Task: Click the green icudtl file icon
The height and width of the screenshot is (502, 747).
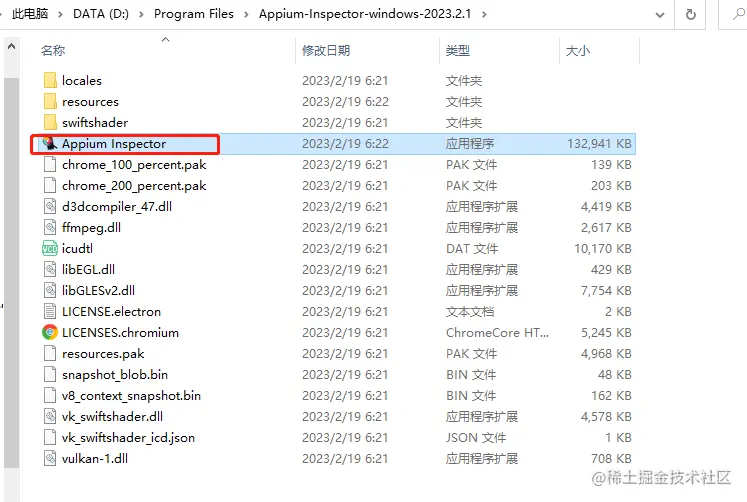Action: coord(50,248)
